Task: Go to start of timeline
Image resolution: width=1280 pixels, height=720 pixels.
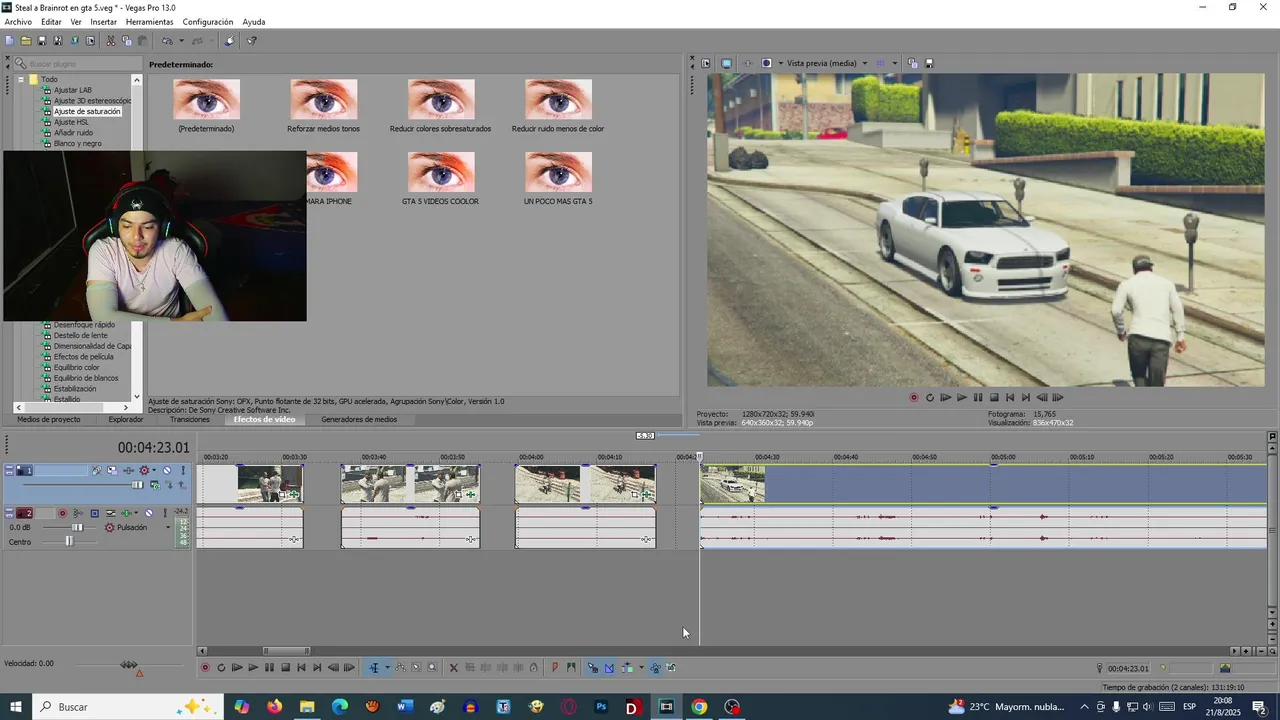Action: (x=301, y=668)
